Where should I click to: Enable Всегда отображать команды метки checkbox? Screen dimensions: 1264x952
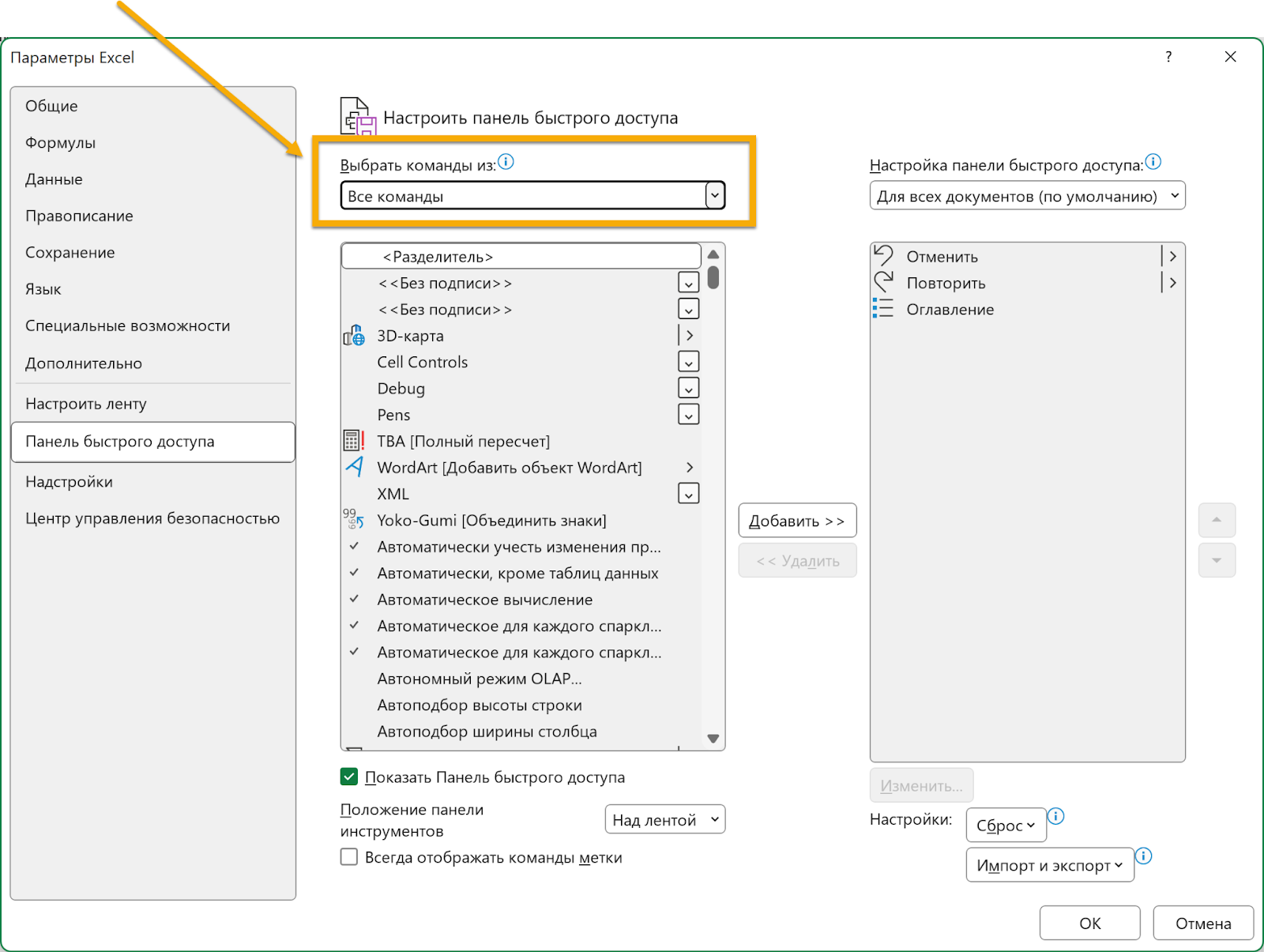click(x=349, y=856)
